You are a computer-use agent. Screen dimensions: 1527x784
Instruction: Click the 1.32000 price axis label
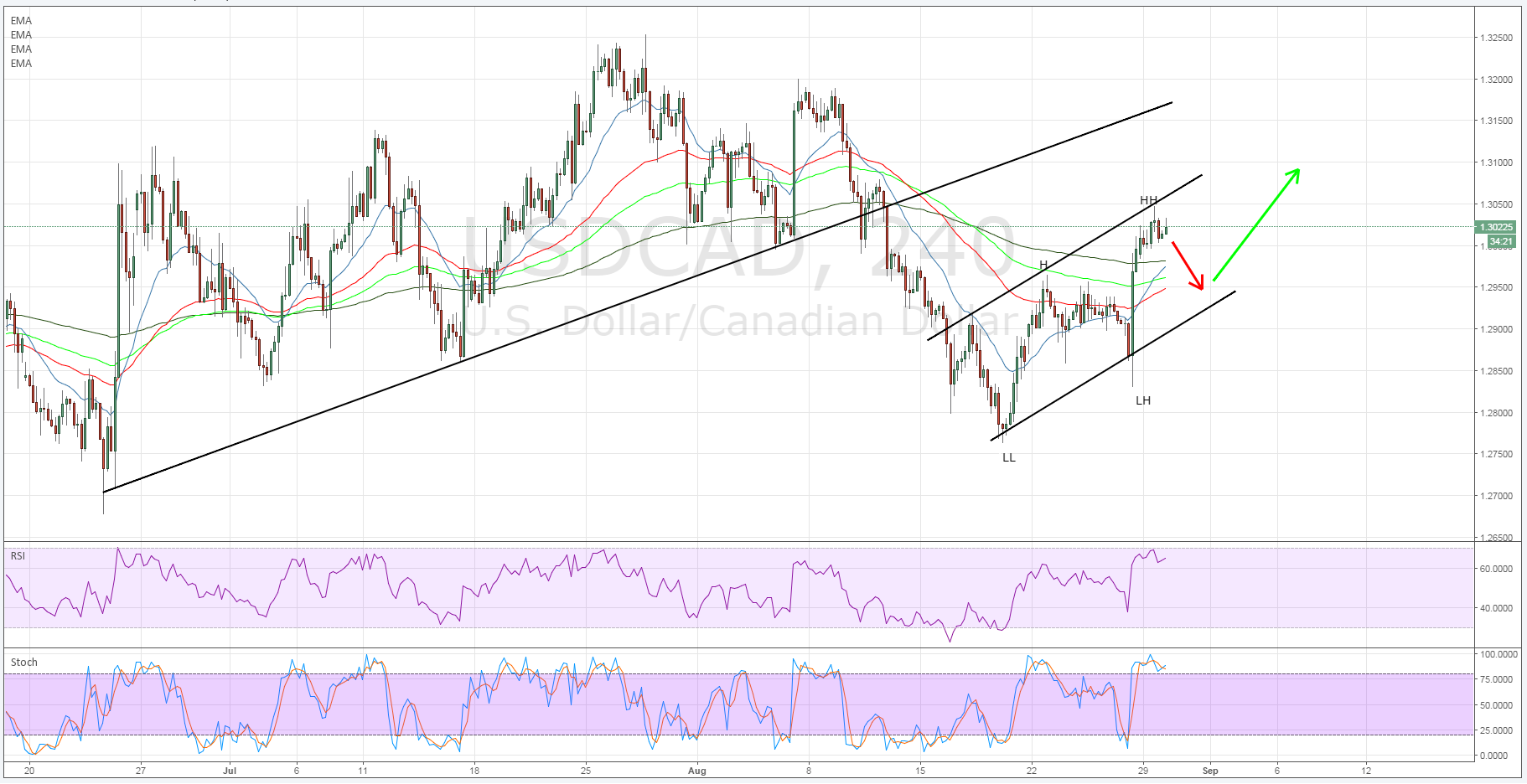[x=1496, y=80]
